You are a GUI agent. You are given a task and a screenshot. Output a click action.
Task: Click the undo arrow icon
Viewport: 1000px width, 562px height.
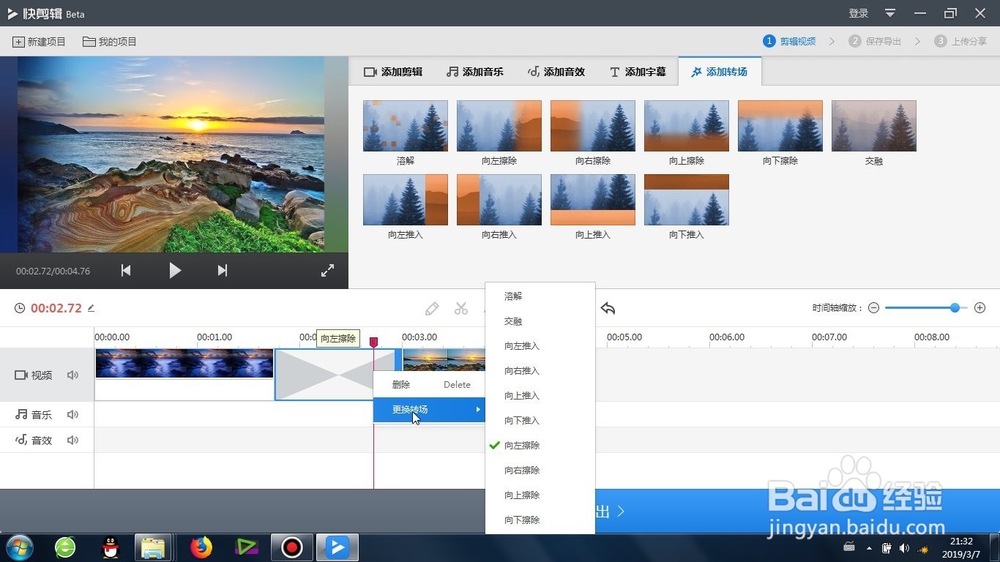[608, 309]
